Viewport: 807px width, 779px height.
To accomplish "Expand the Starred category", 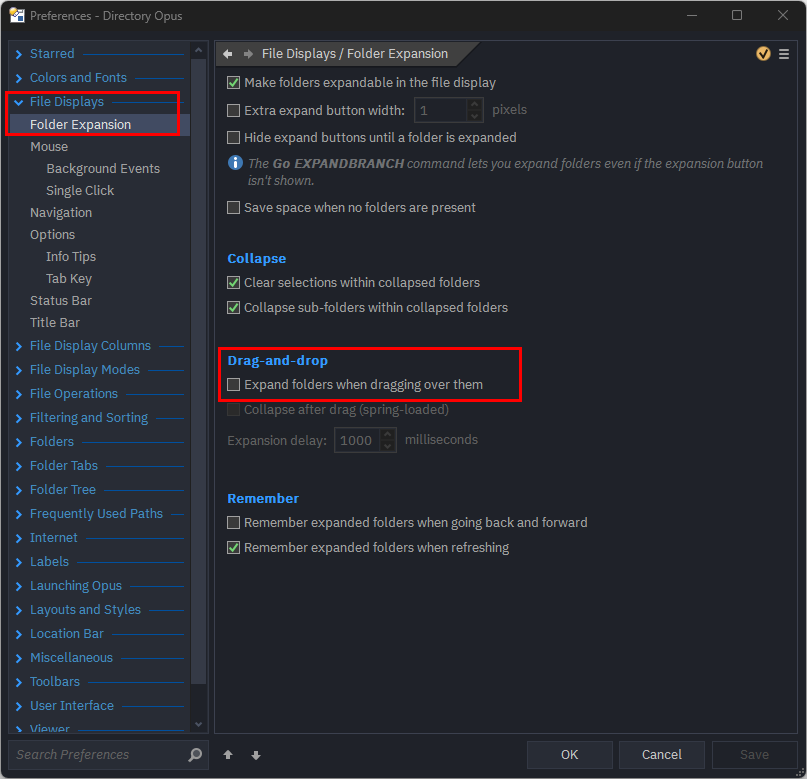I will [x=19, y=54].
